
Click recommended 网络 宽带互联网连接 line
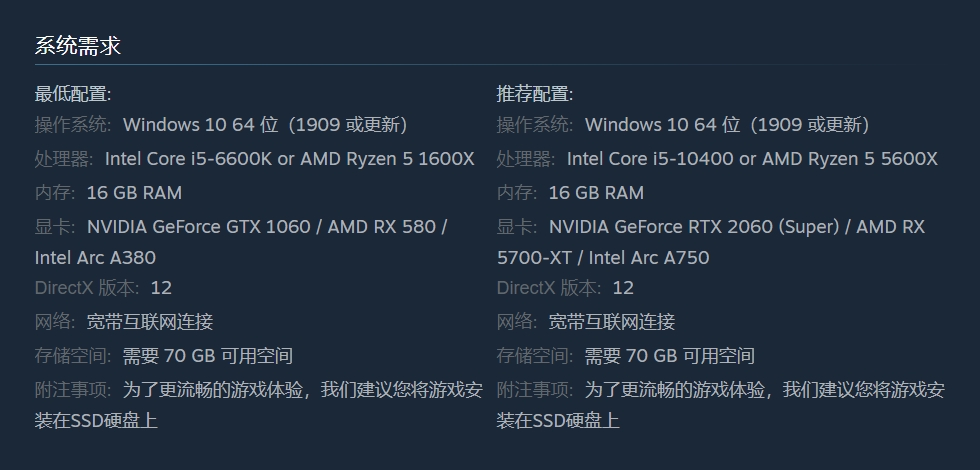click(x=586, y=322)
